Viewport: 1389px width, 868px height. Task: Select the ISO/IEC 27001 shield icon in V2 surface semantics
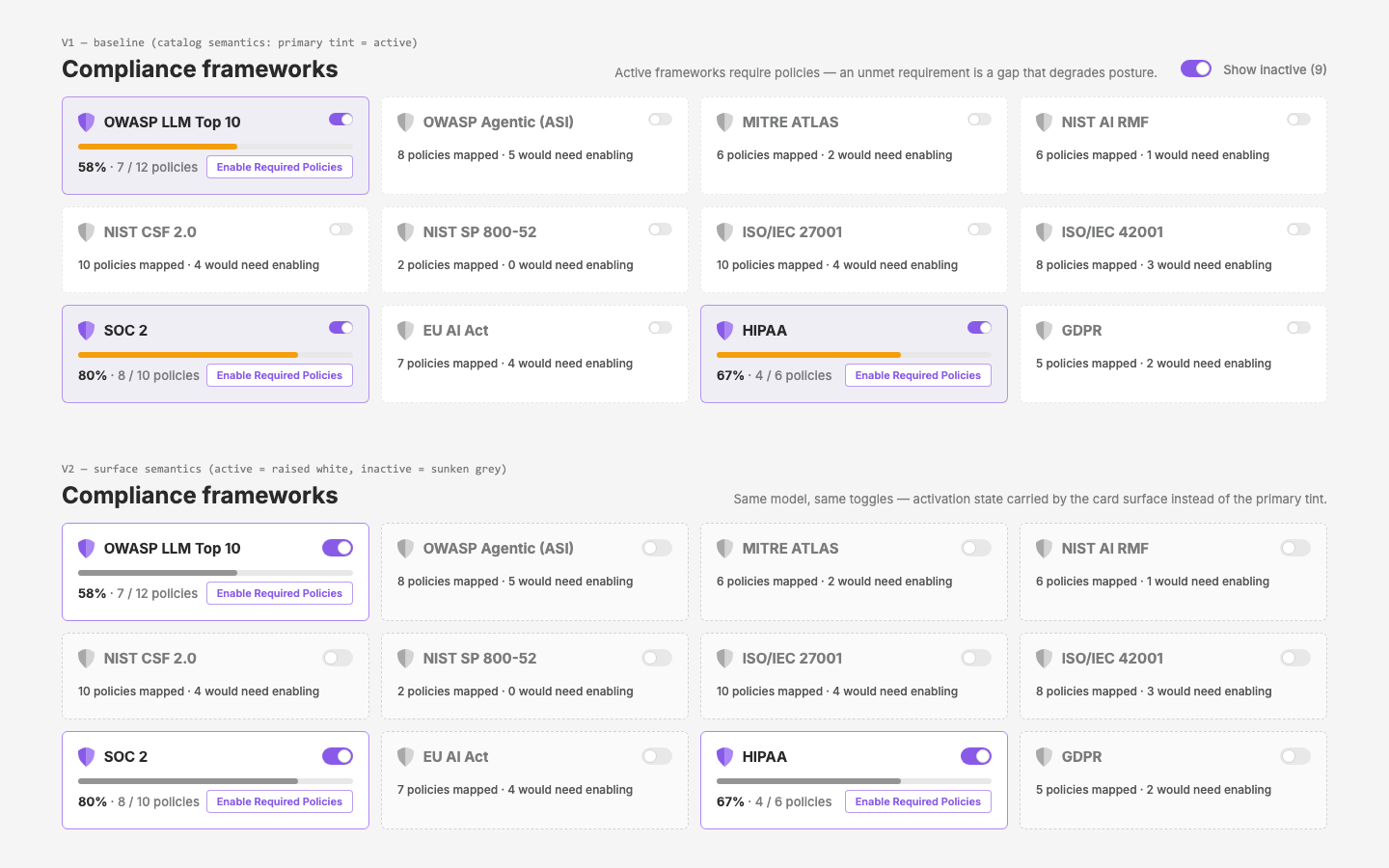(x=724, y=659)
